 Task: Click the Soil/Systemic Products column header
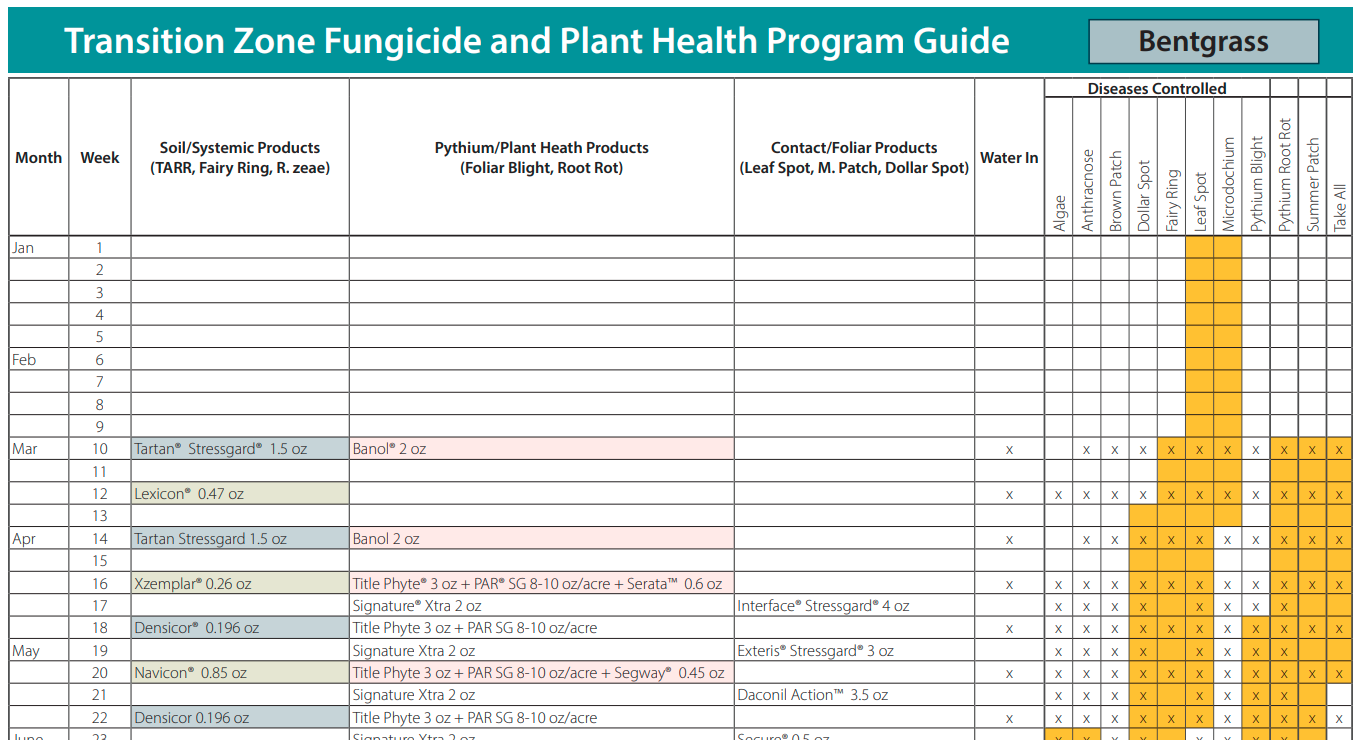coord(240,157)
